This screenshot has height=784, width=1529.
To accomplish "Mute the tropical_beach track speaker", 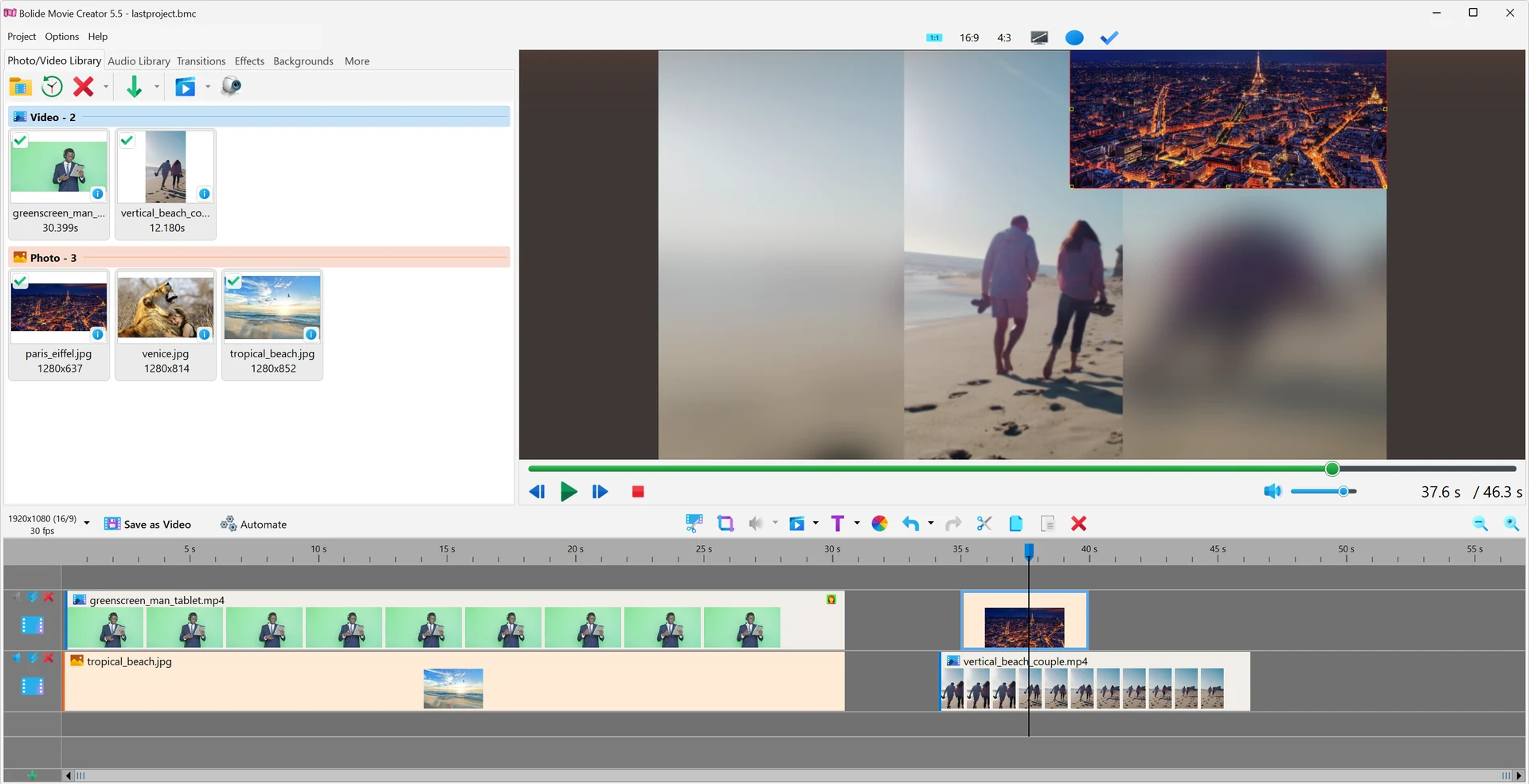I will click(x=17, y=657).
